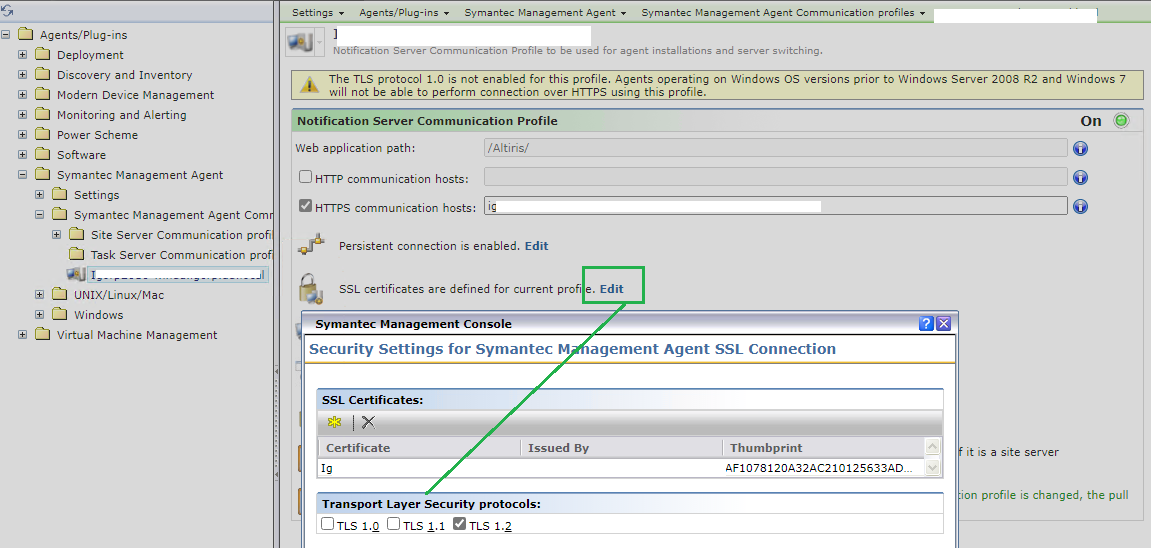This screenshot has height=548, width=1151.
Task: Click the refresh icon above the tree
Action: [x=7, y=11]
